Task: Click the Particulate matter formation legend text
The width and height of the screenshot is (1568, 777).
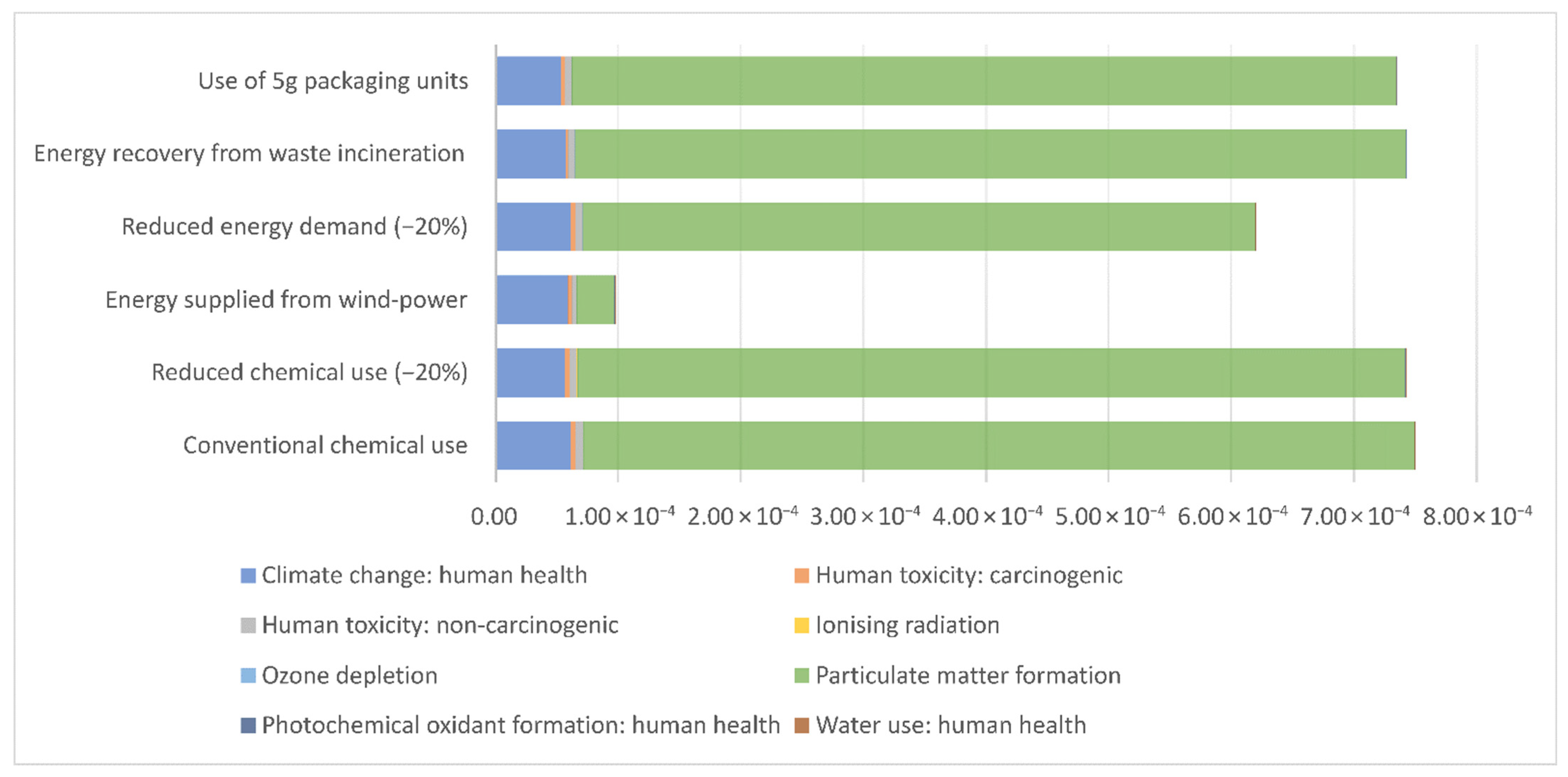Action: 968,675
